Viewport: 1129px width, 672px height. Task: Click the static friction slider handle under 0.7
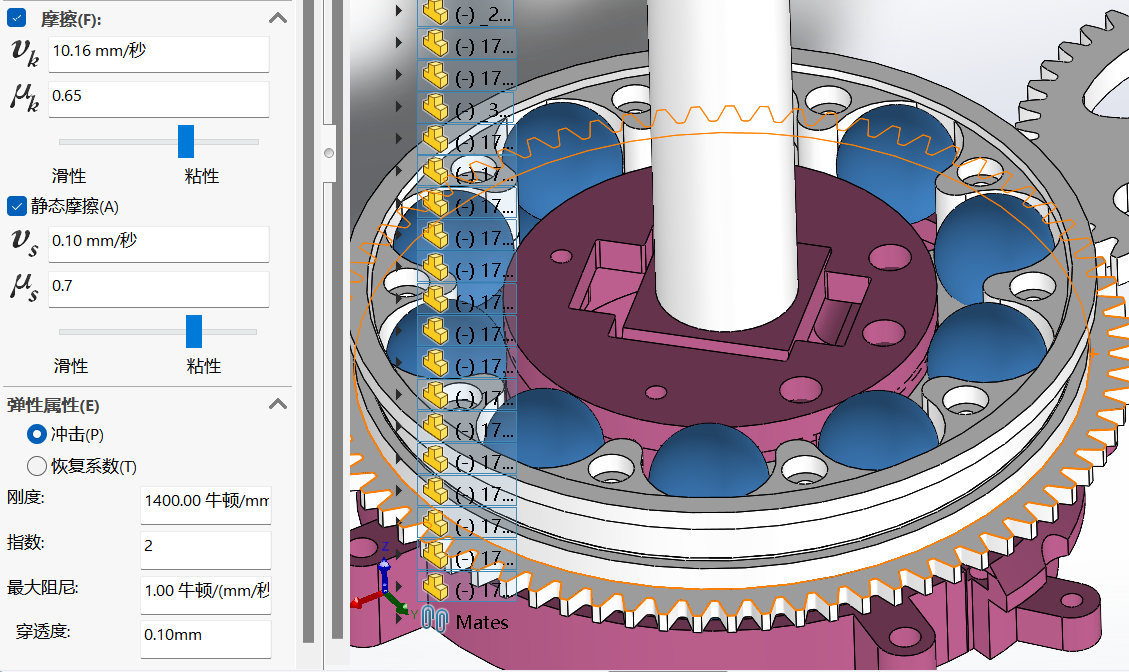tap(194, 331)
